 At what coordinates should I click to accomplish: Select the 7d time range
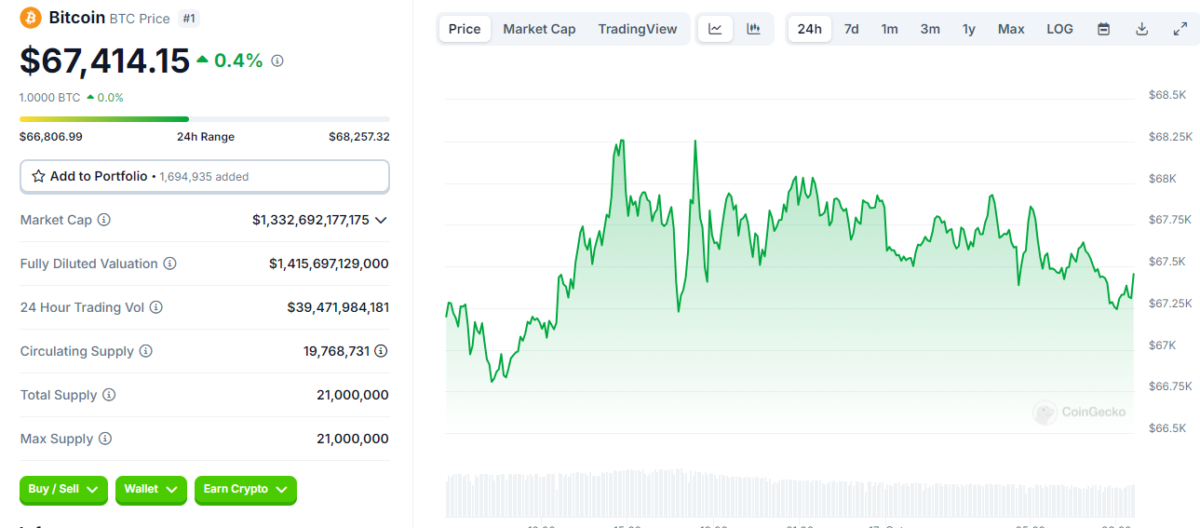[x=851, y=29]
